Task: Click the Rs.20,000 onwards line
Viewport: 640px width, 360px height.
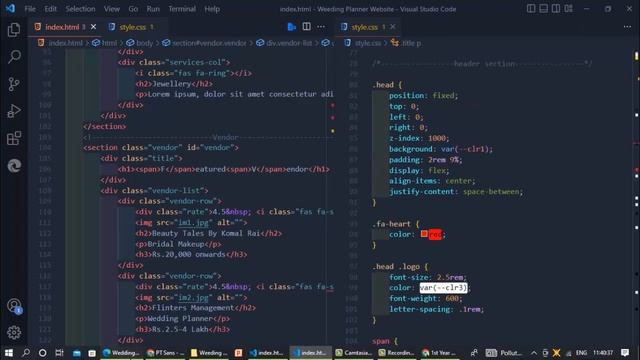Action: point(191,254)
